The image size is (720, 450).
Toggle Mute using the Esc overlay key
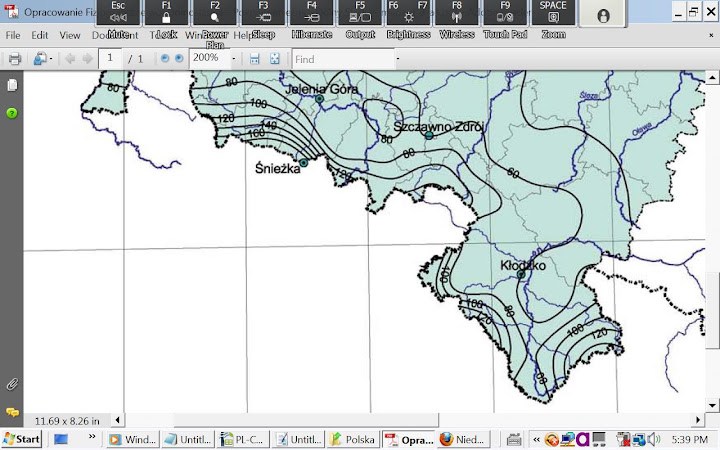click(x=118, y=13)
